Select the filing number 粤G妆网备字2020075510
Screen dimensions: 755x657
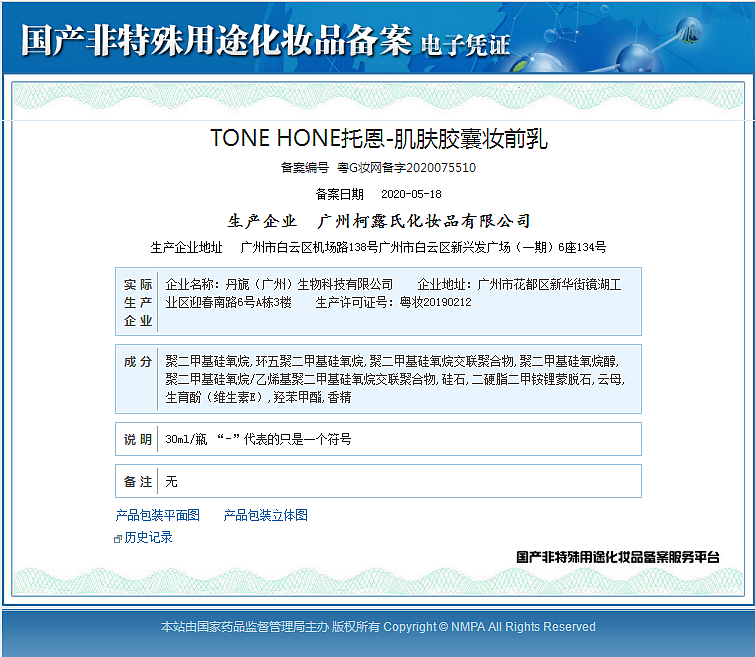pyautogui.click(x=406, y=168)
